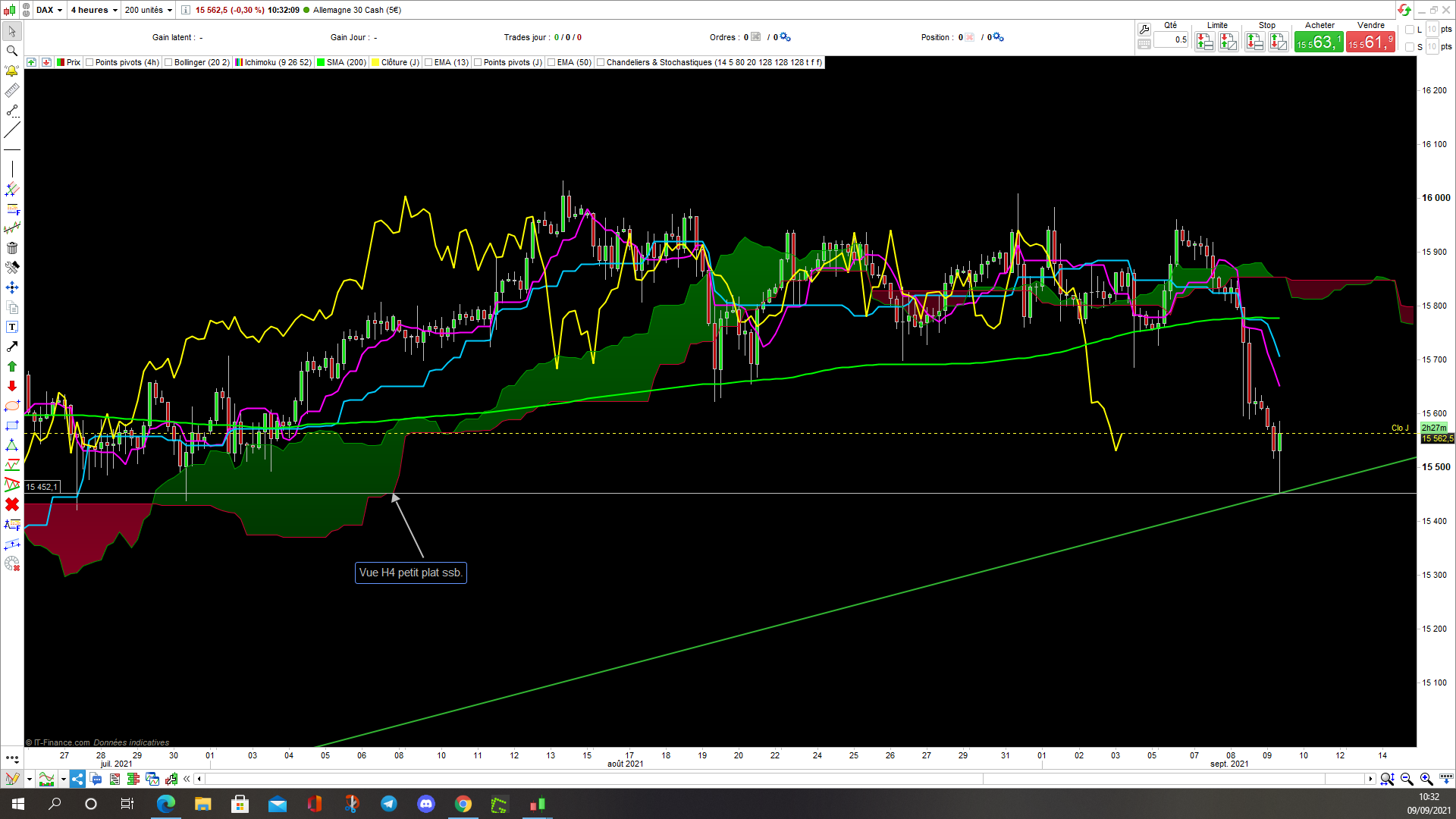
Task: Collapse toolbar with double chevron
Action: pyautogui.click(x=187, y=779)
